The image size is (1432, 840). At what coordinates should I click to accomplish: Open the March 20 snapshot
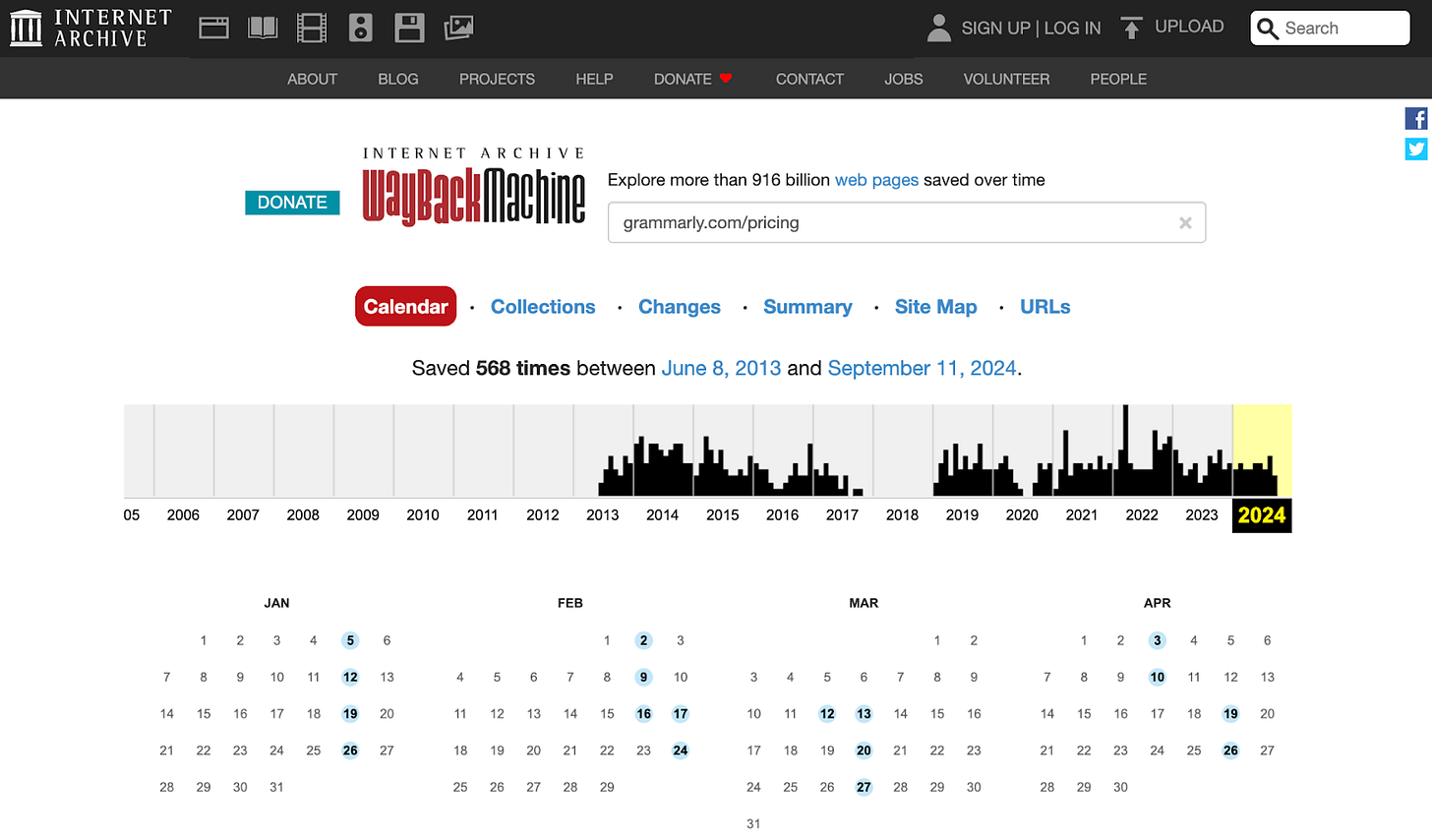pyautogui.click(x=864, y=750)
